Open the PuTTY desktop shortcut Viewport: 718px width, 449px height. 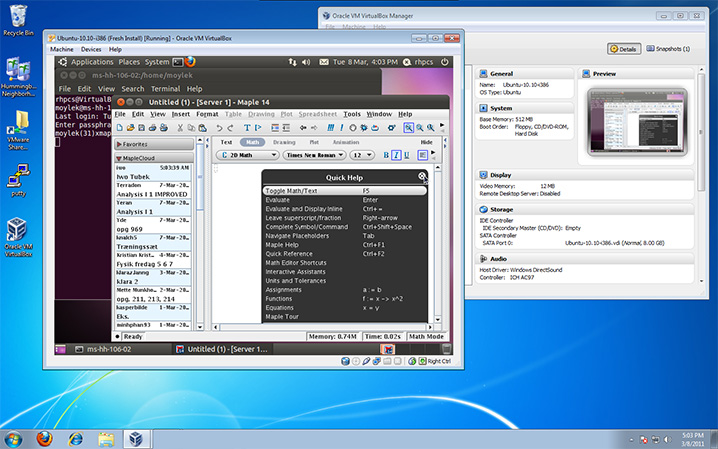[18, 181]
